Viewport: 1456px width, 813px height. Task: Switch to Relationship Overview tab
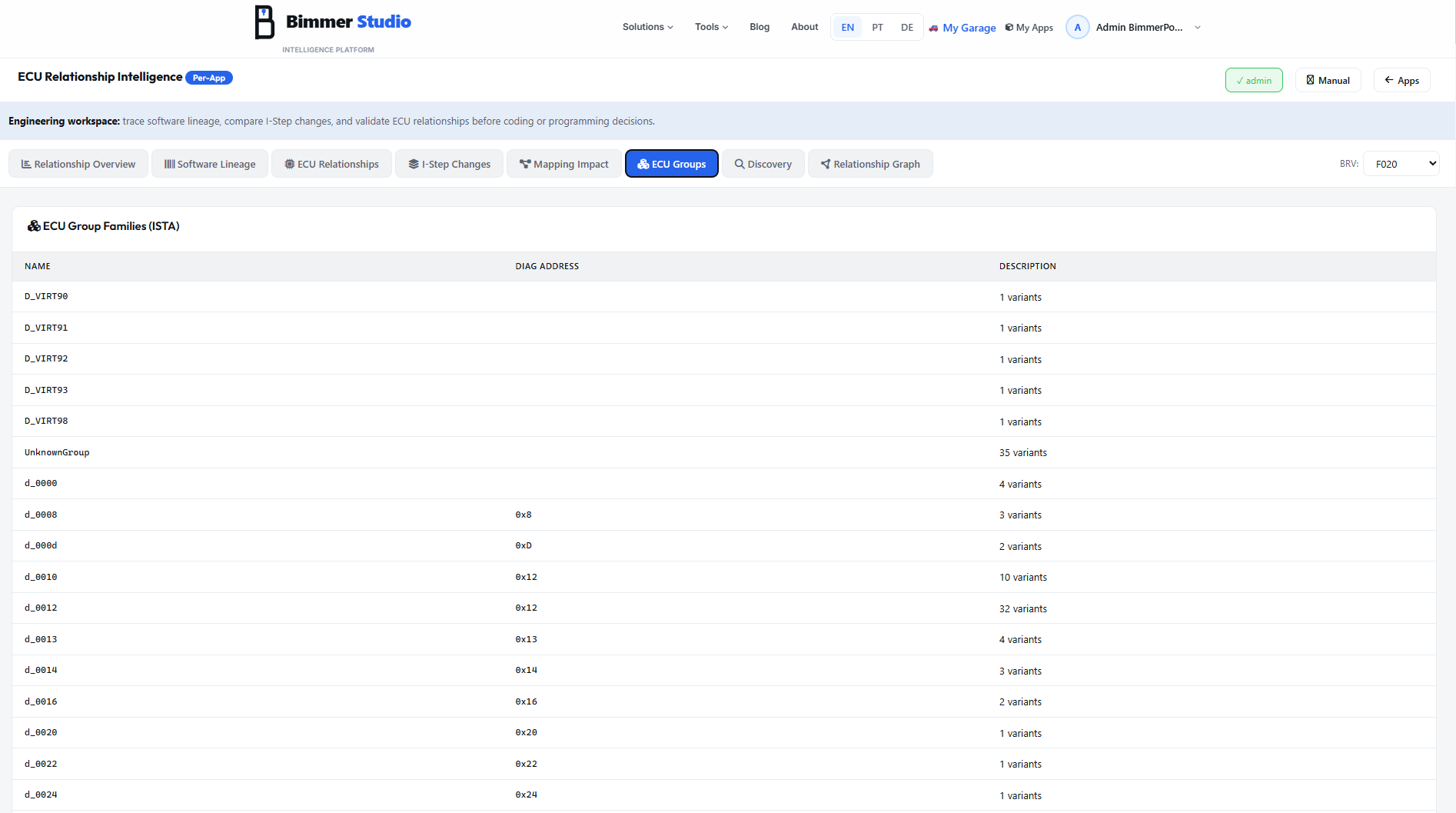(x=78, y=164)
